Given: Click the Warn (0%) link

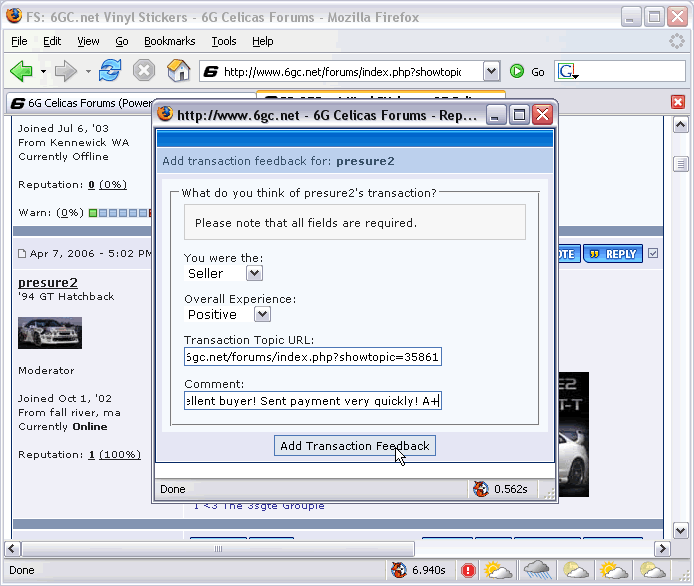Looking at the screenshot, I should [70, 213].
